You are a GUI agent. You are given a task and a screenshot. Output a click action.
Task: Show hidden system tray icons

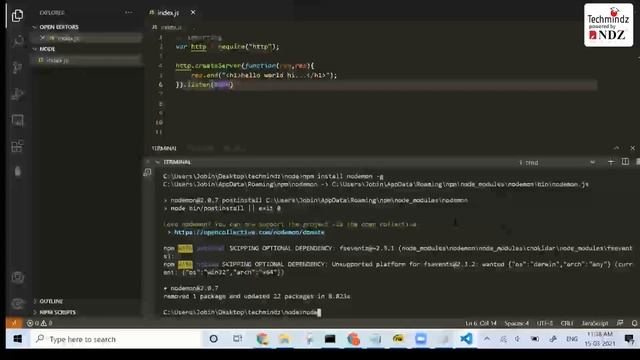[487, 339]
